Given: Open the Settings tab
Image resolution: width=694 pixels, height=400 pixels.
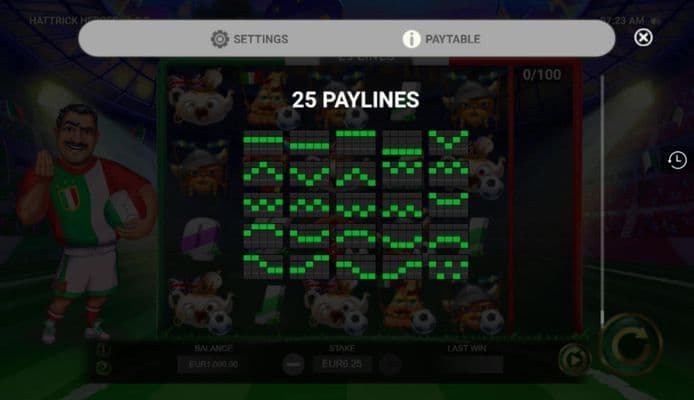Looking at the screenshot, I should click(249, 39).
